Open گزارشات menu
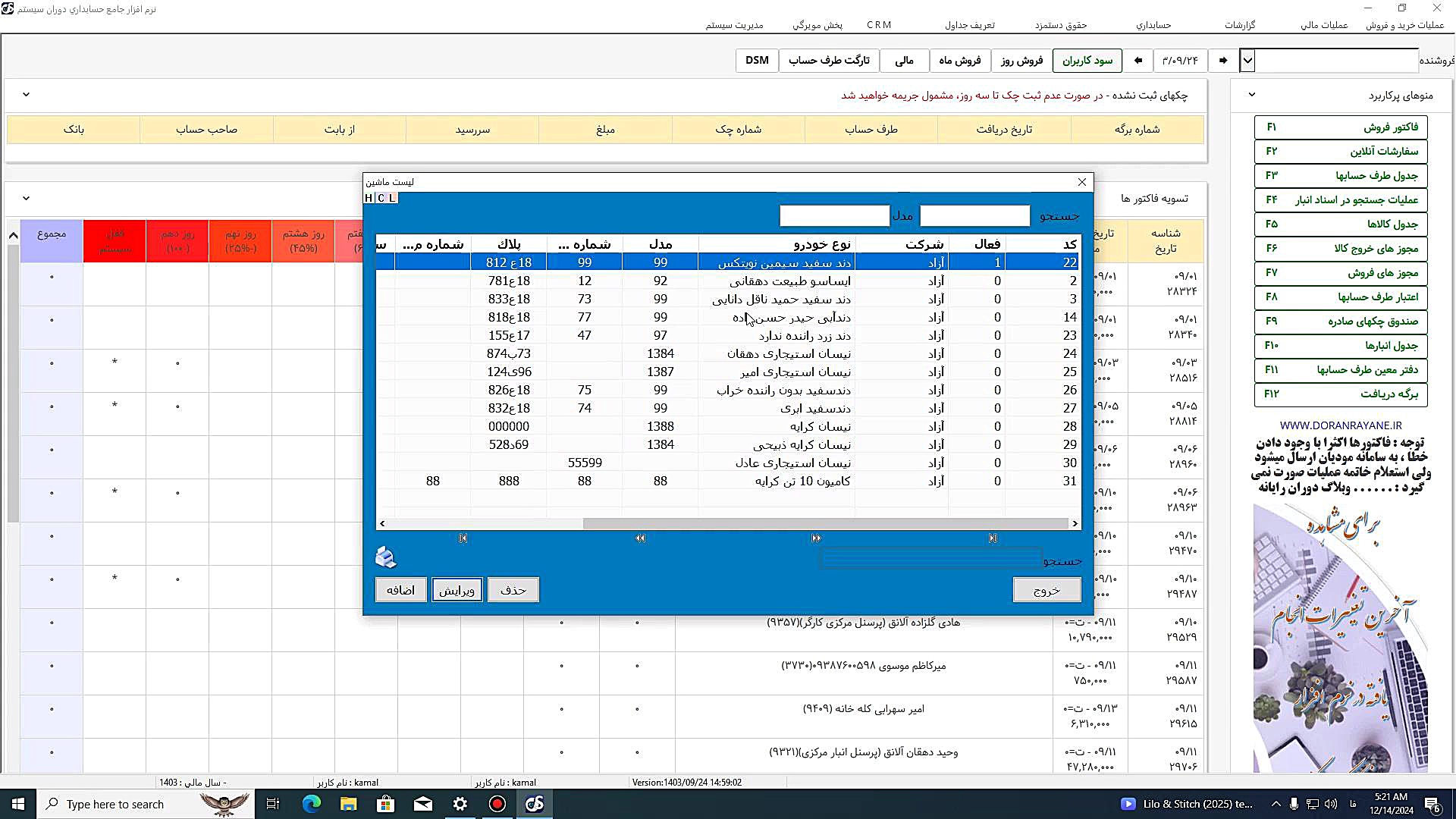The width and height of the screenshot is (1456, 819). coord(1240,25)
